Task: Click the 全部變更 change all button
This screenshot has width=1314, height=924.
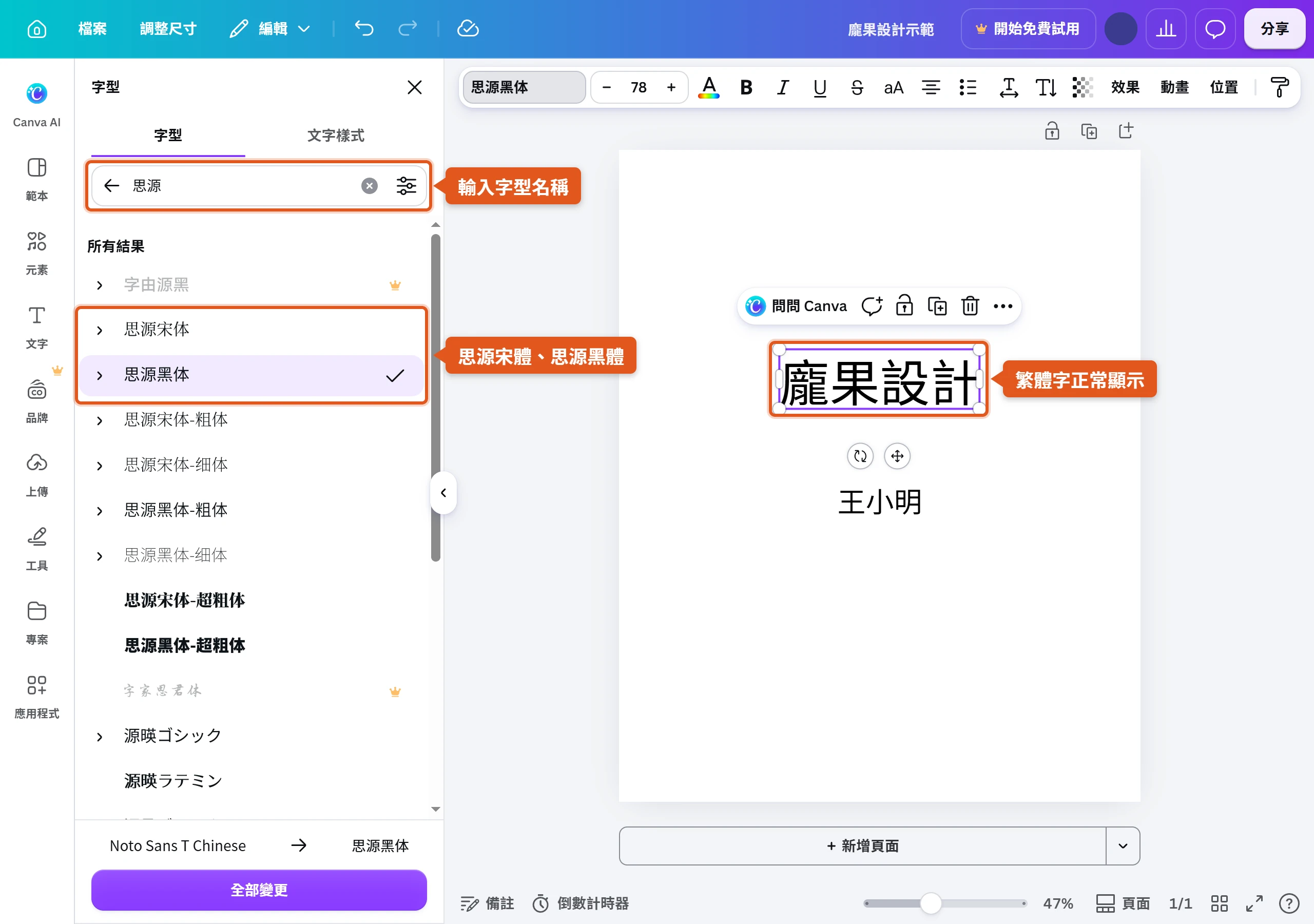Action: 259,890
